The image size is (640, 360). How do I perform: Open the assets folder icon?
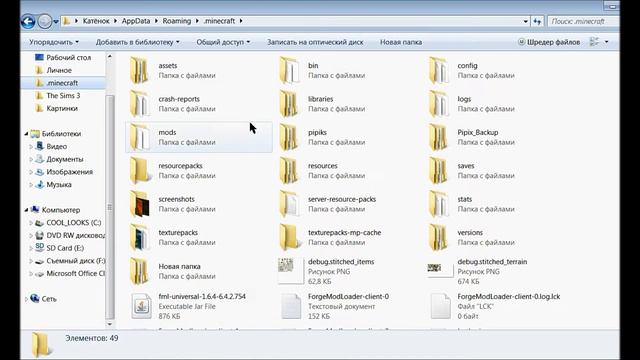pos(140,71)
